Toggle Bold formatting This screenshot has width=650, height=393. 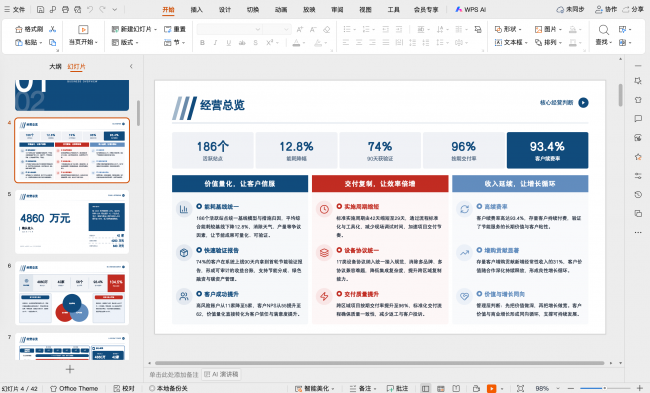(202, 43)
